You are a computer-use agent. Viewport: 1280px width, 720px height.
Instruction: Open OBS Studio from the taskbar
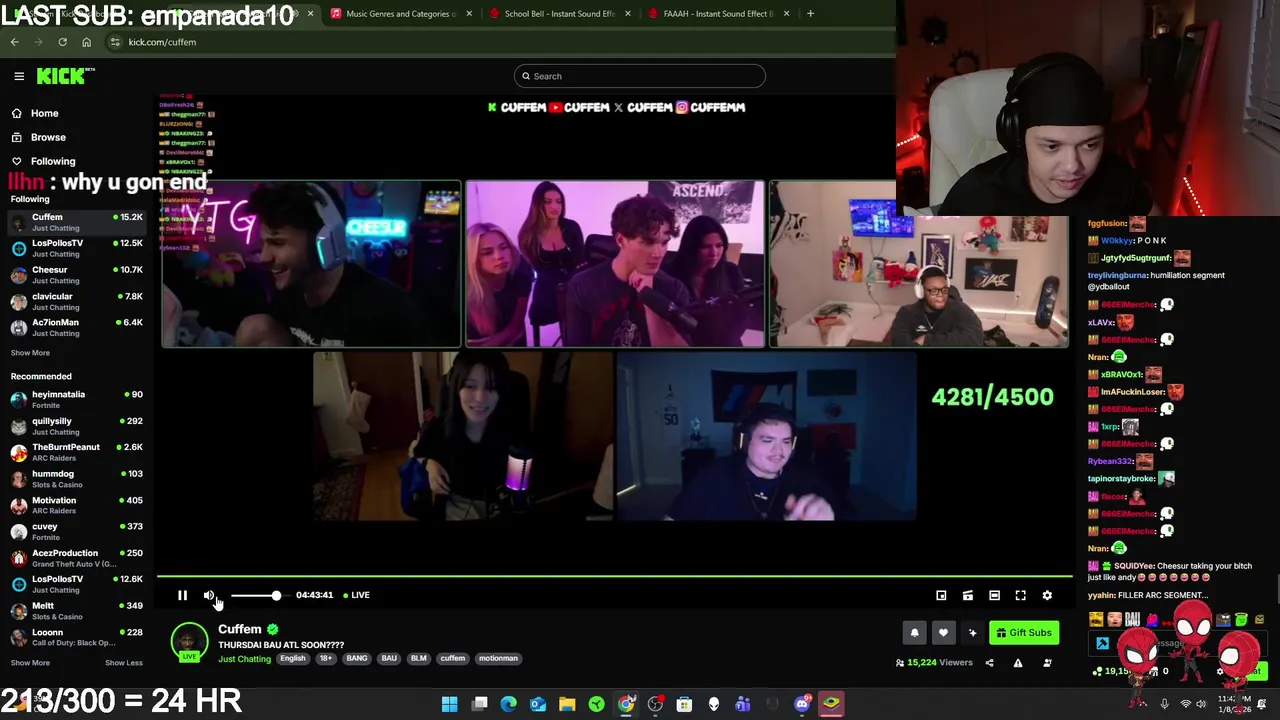(655, 704)
